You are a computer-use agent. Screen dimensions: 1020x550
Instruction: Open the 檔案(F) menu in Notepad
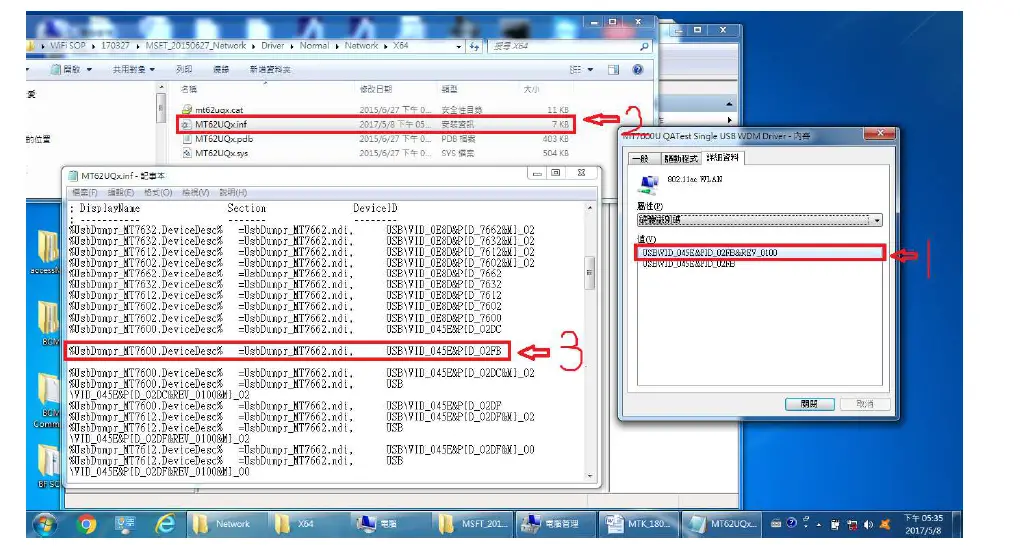(x=85, y=193)
